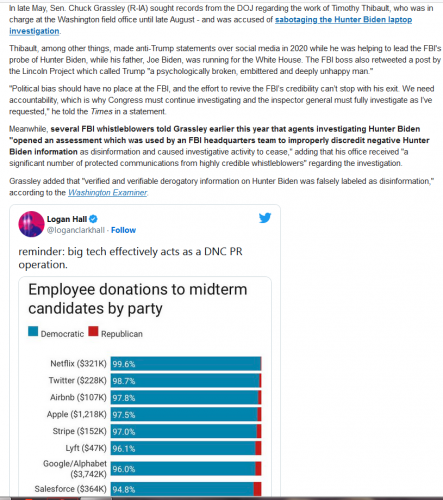Click the Stripe ($152K) label
This screenshot has width=443, height=500.
79,431
